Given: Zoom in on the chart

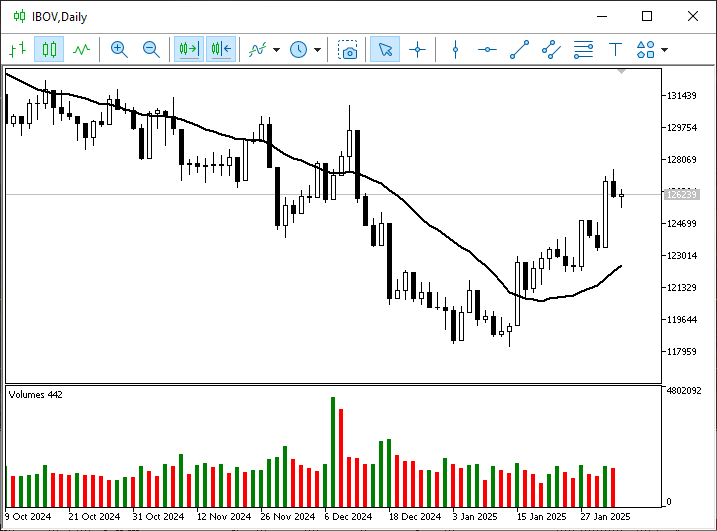Looking at the screenshot, I should click(x=119, y=49).
